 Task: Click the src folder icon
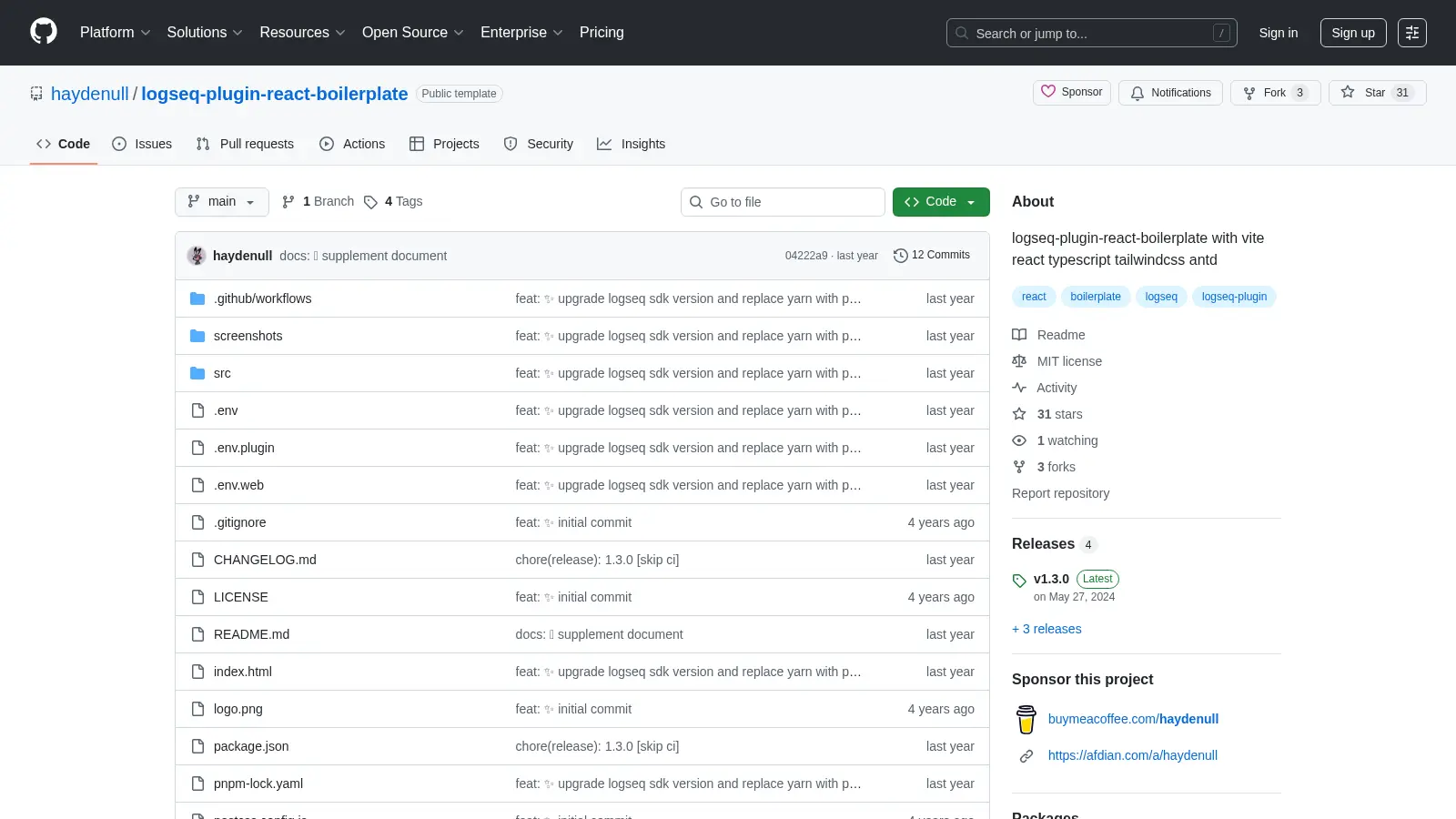[x=197, y=373]
